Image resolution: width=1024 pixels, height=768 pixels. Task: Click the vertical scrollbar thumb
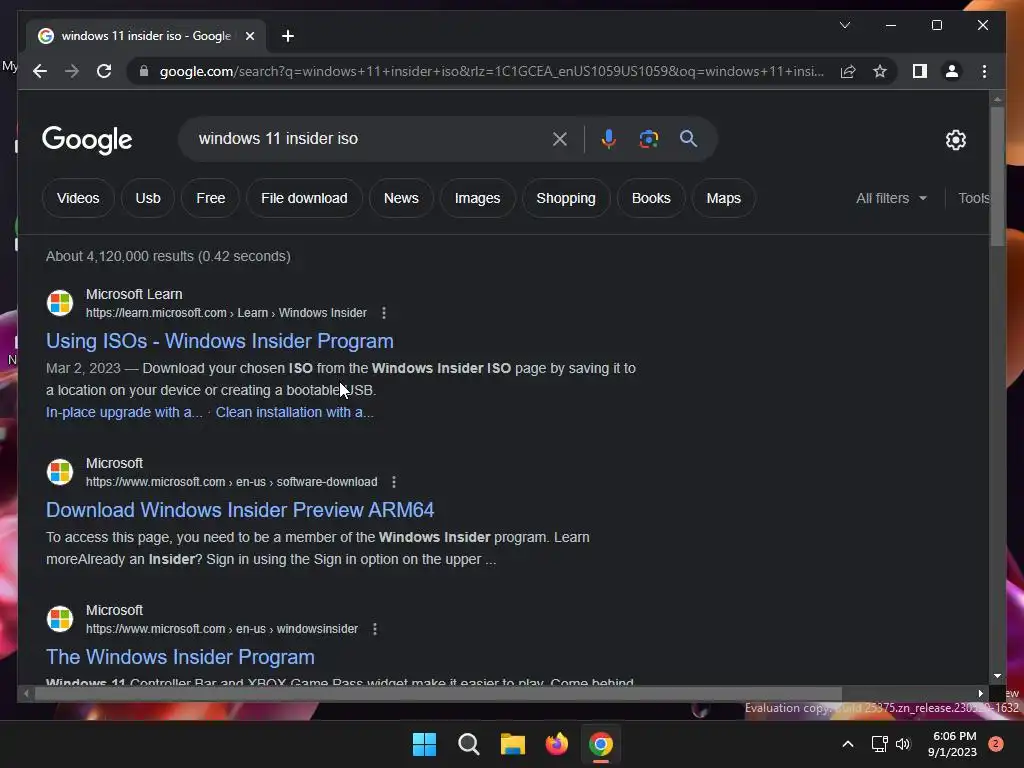click(x=997, y=176)
